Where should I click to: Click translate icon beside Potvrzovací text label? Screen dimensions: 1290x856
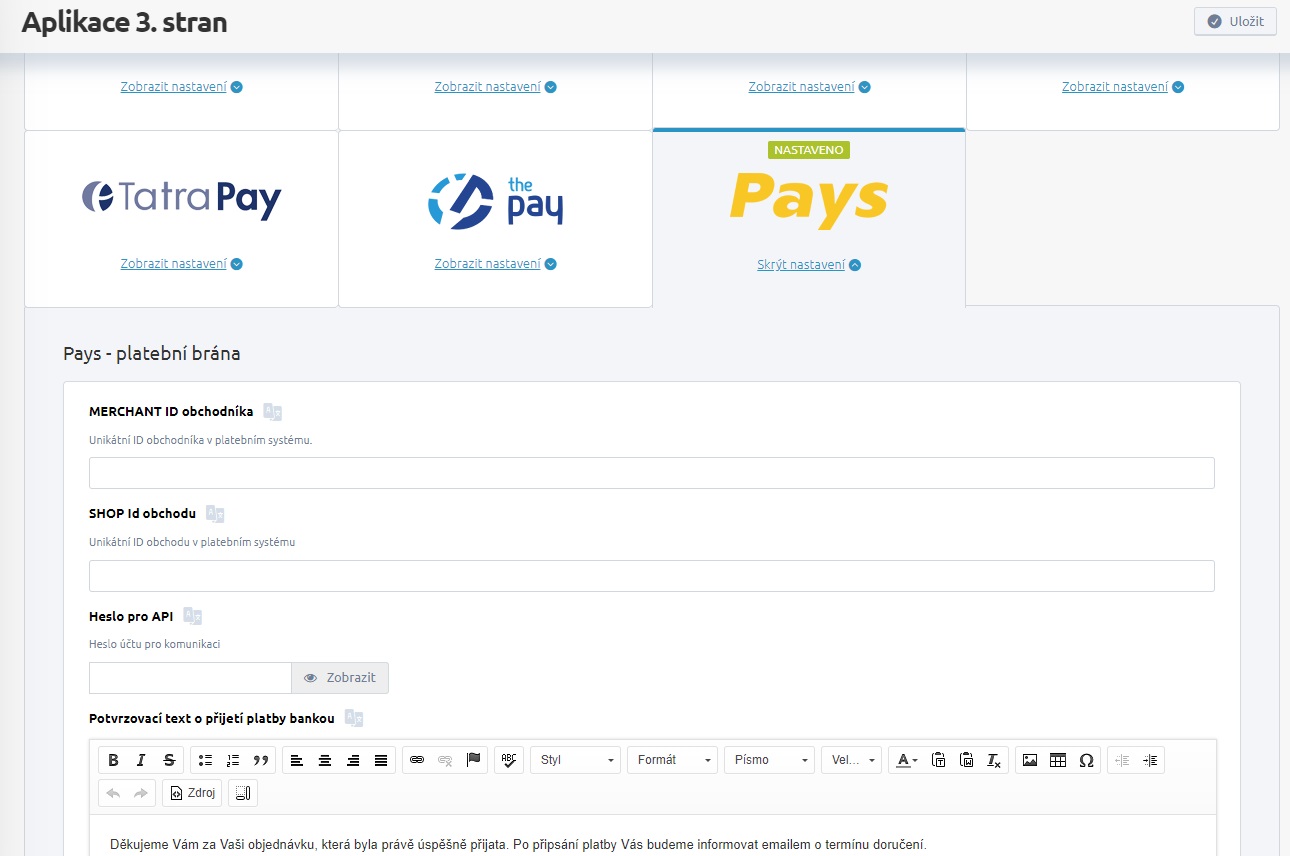click(x=354, y=719)
